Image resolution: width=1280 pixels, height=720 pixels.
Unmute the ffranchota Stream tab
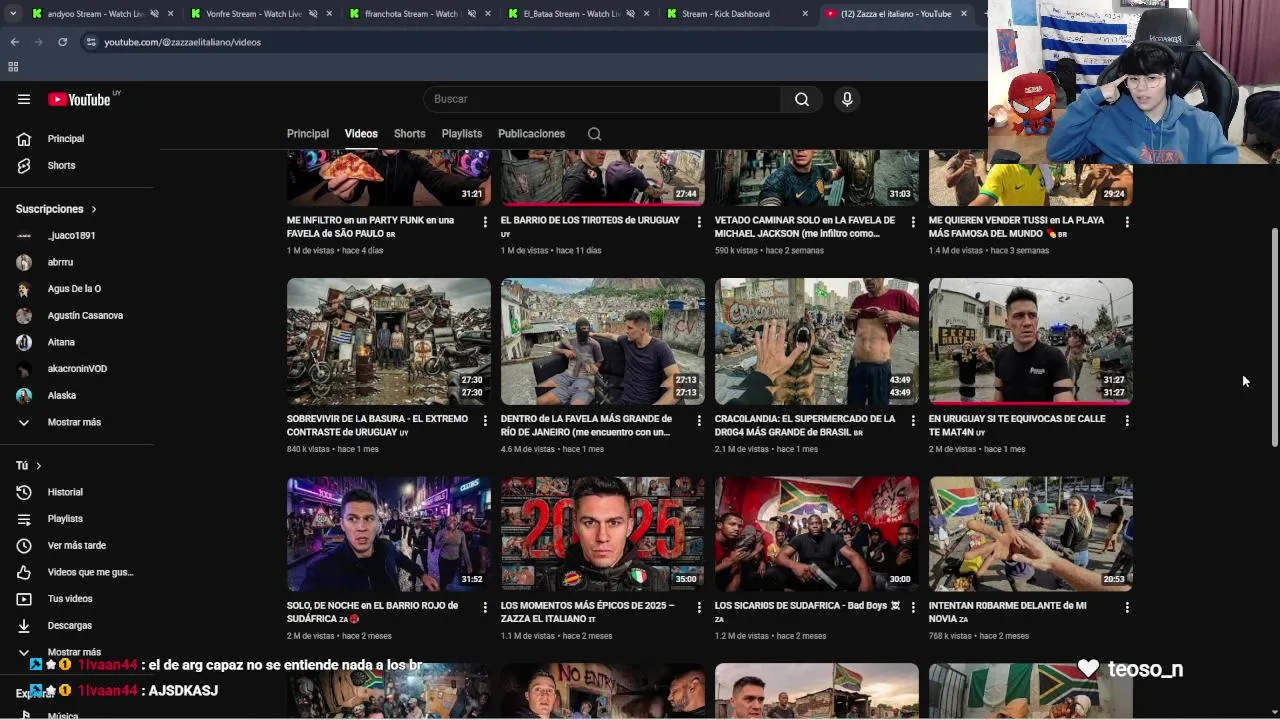coord(471,14)
